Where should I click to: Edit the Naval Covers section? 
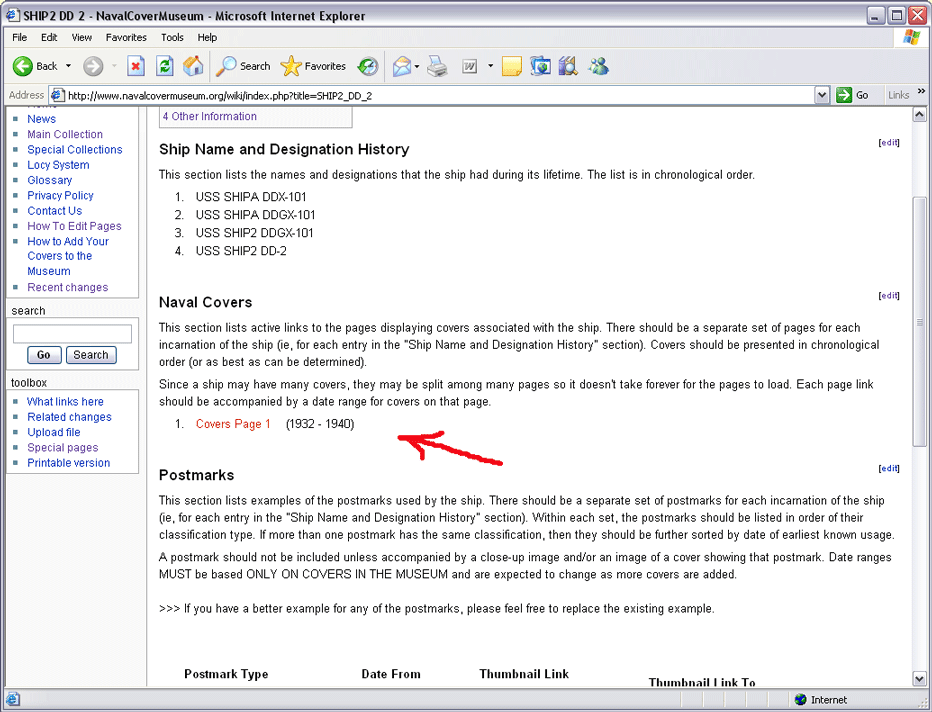pyautogui.click(x=889, y=296)
